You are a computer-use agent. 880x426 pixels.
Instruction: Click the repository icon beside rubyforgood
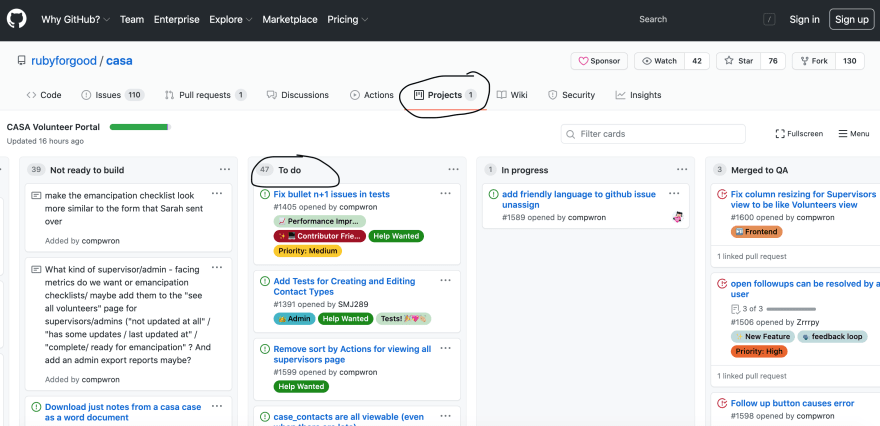pos(21,61)
